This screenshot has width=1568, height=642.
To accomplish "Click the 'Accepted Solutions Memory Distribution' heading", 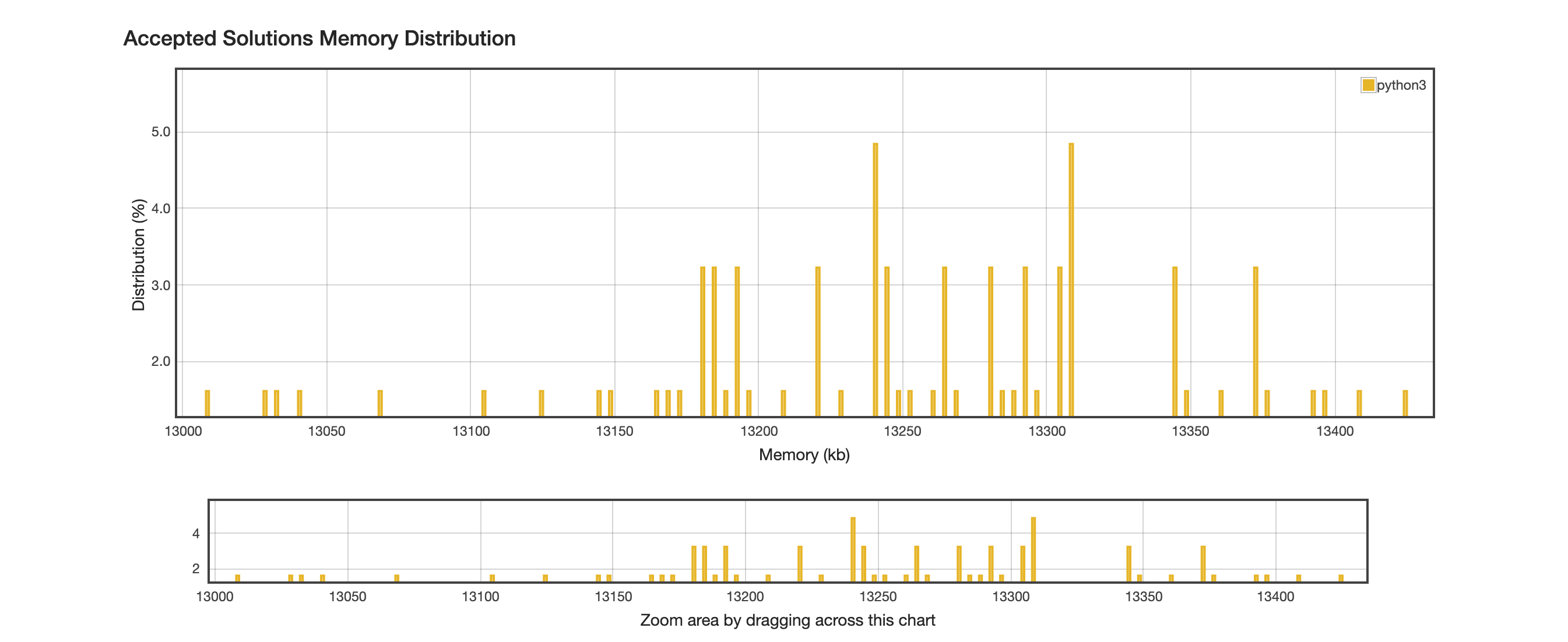I will tap(319, 38).
